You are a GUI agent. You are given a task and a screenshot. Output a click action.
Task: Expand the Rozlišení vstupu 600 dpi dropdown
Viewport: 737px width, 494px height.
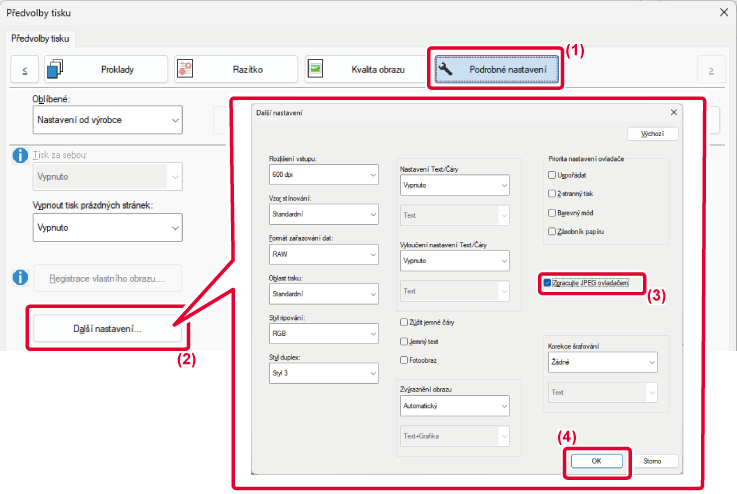click(323, 175)
